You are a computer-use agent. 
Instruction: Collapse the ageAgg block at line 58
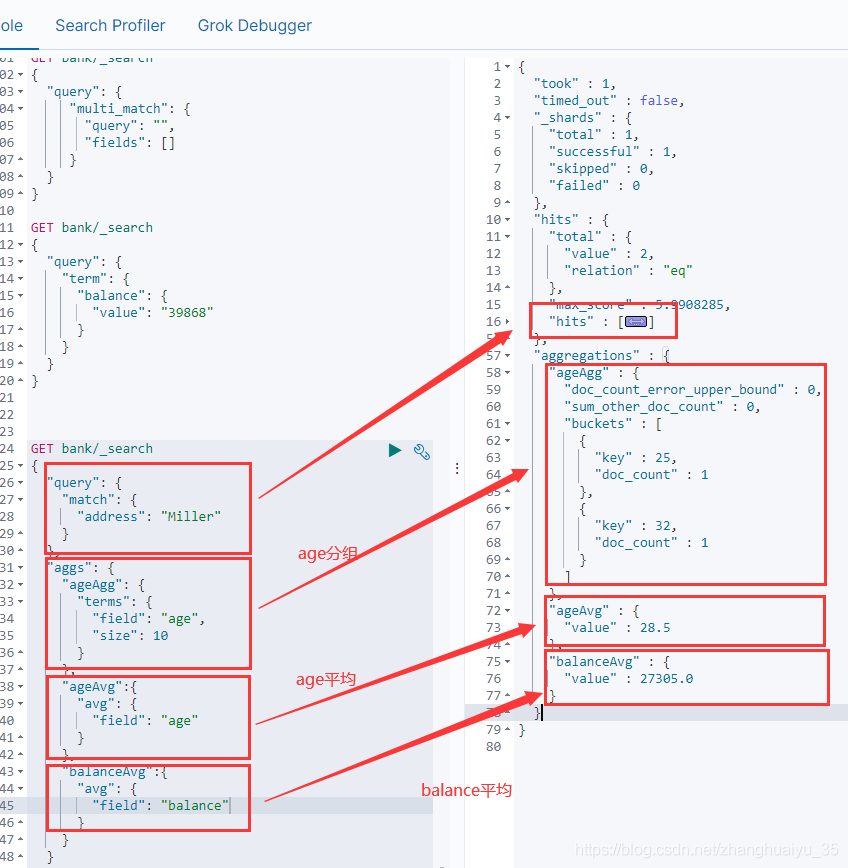[x=508, y=373]
